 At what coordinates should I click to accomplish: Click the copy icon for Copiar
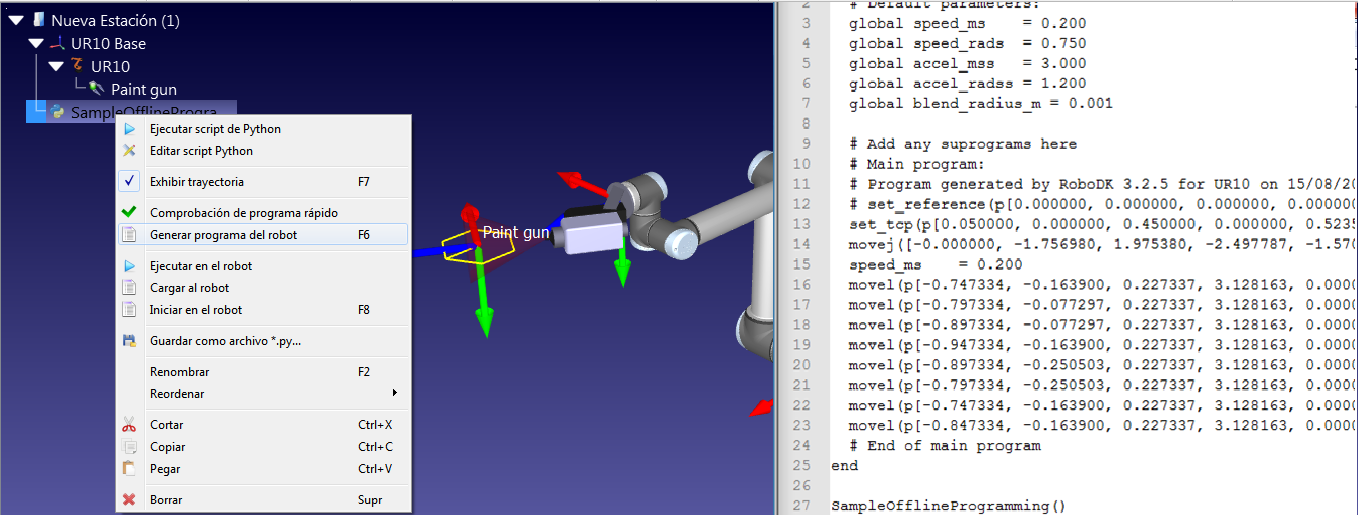[x=129, y=447]
